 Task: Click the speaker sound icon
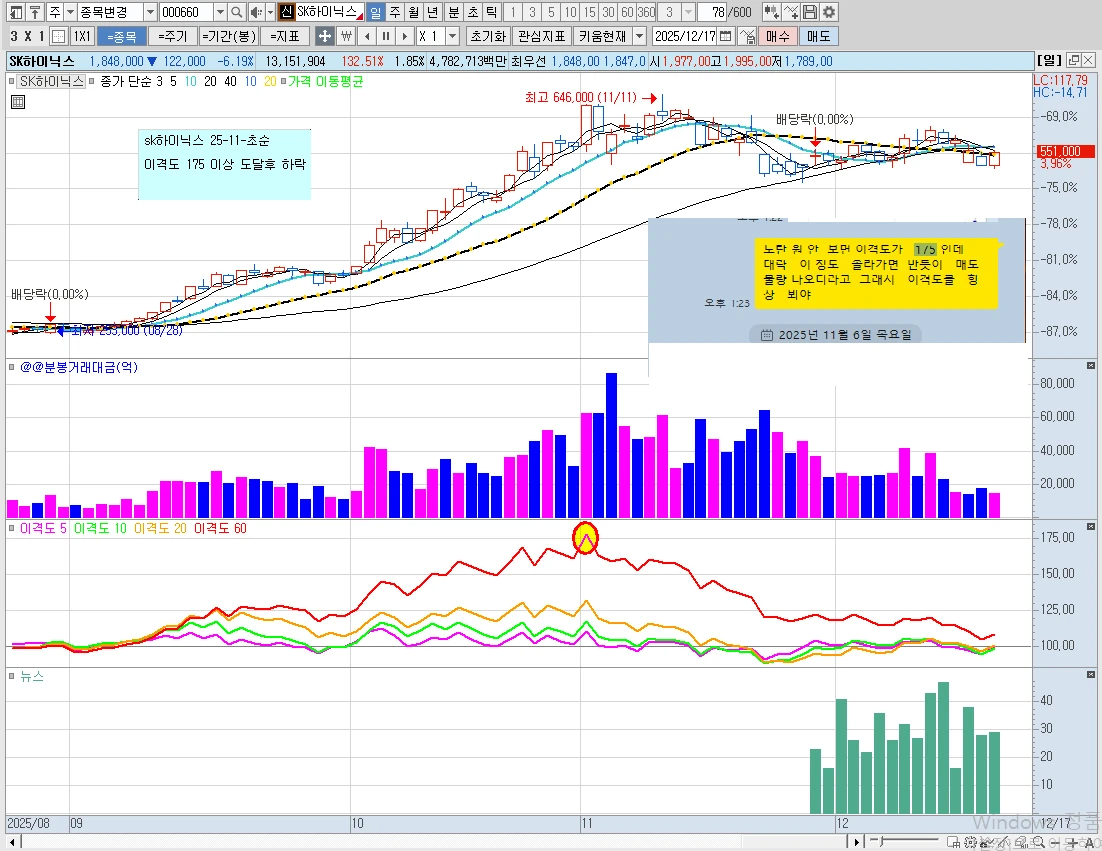[x=256, y=12]
